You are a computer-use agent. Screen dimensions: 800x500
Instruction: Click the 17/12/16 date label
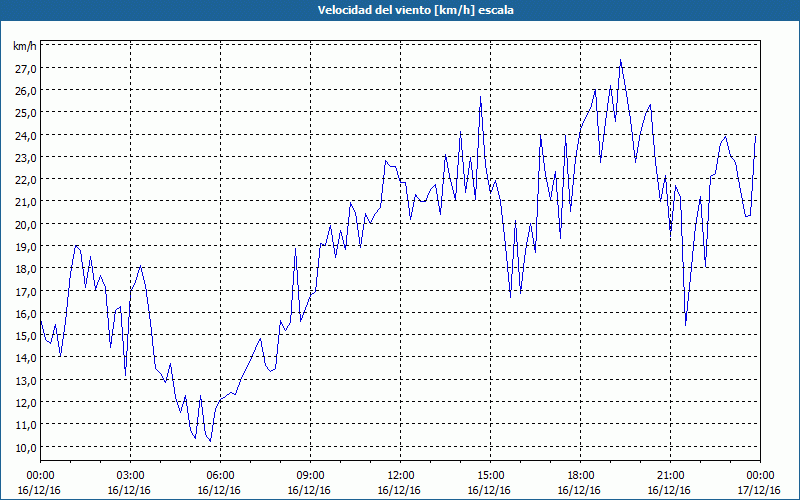tap(759, 490)
